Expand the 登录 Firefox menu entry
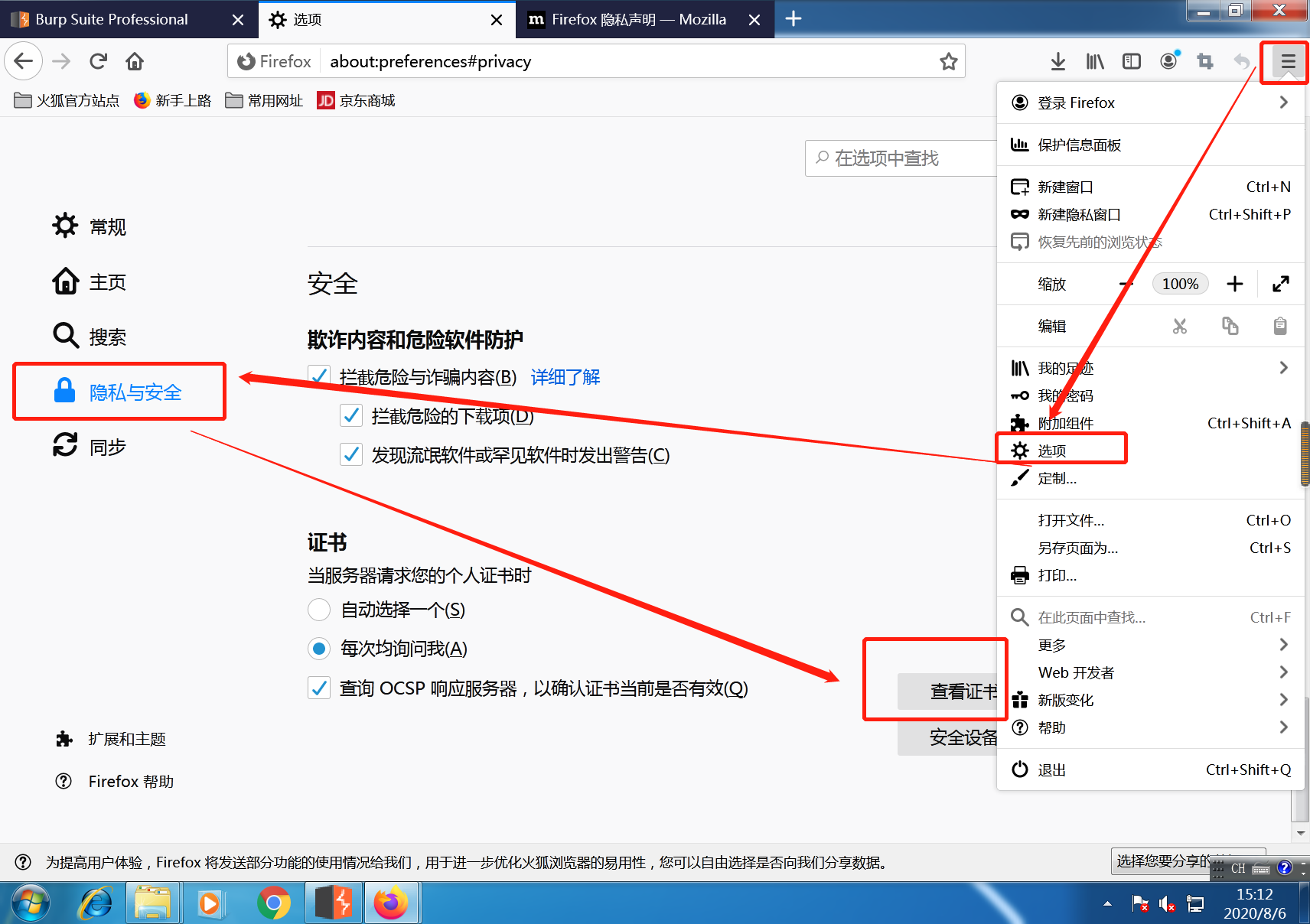Viewport: 1310px width, 924px height. (x=1077, y=102)
